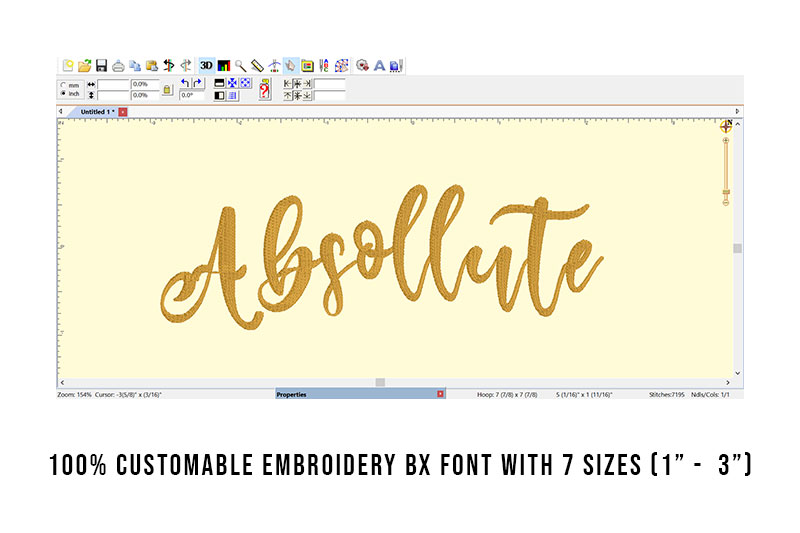Image resolution: width=800 pixels, height=533 pixels.
Task: Click zoom out minus on slider
Action: (726, 203)
